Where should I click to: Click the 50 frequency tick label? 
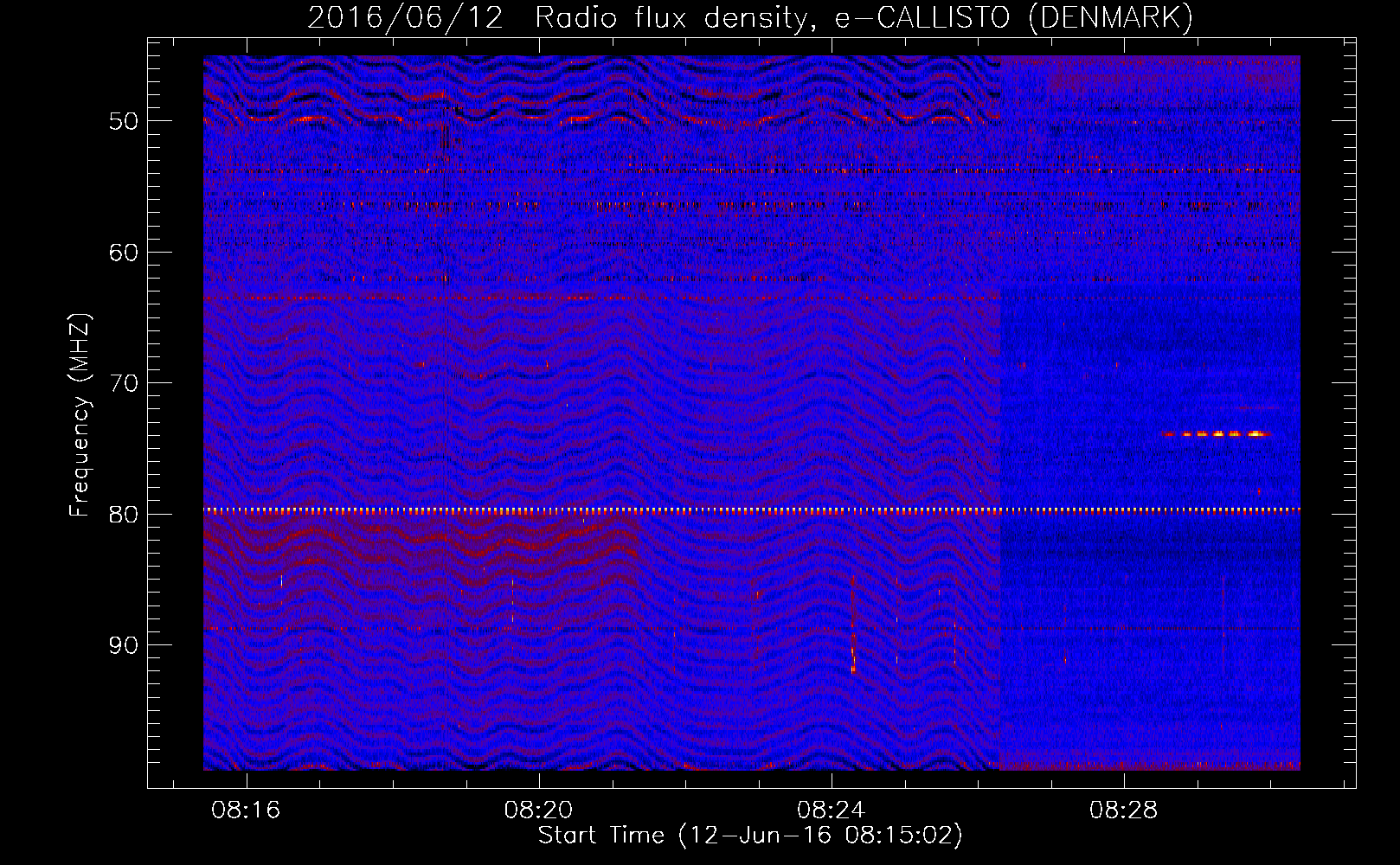(124, 121)
